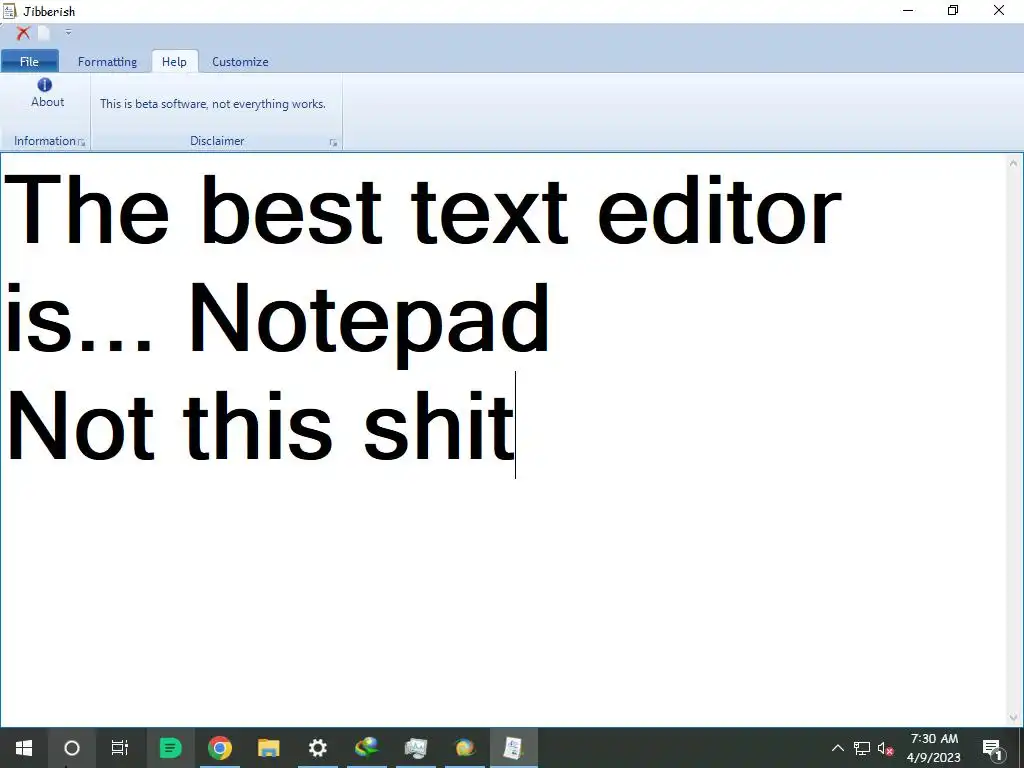Click the scroll down arrow of the editor
Image resolution: width=1024 pixels, height=768 pixels.
point(1014,717)
